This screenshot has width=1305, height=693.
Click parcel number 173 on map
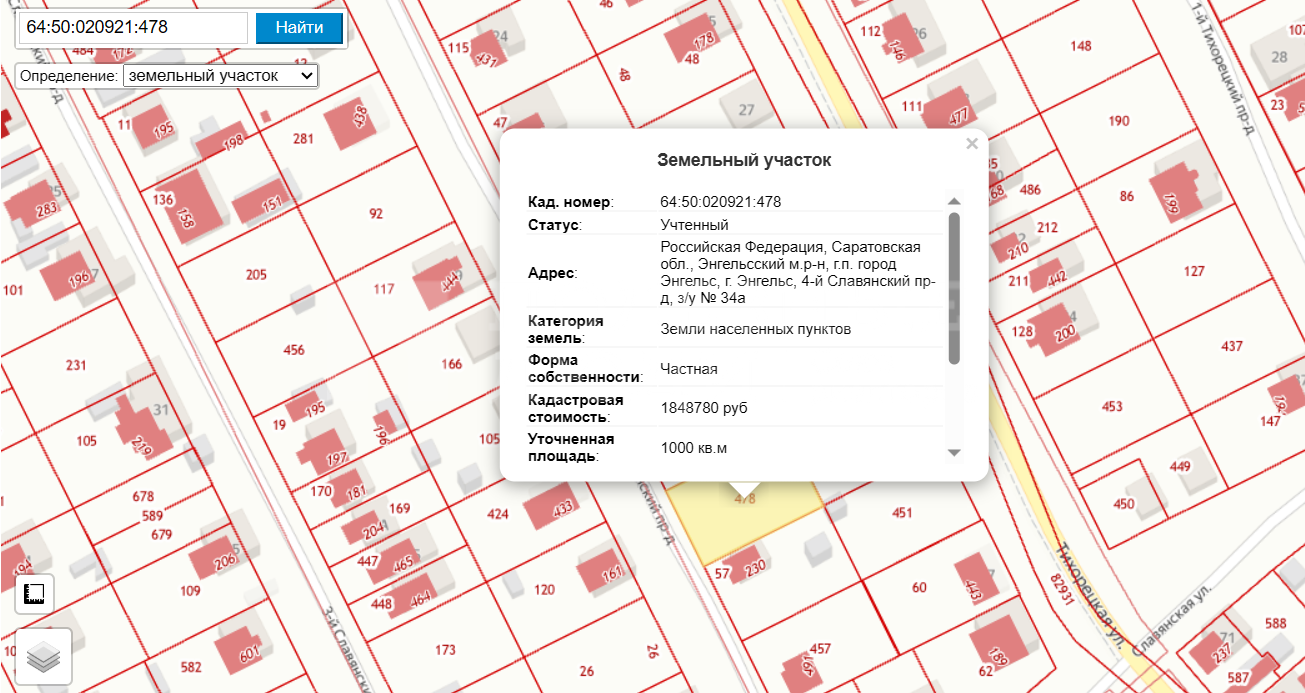[x=446, y=651]
